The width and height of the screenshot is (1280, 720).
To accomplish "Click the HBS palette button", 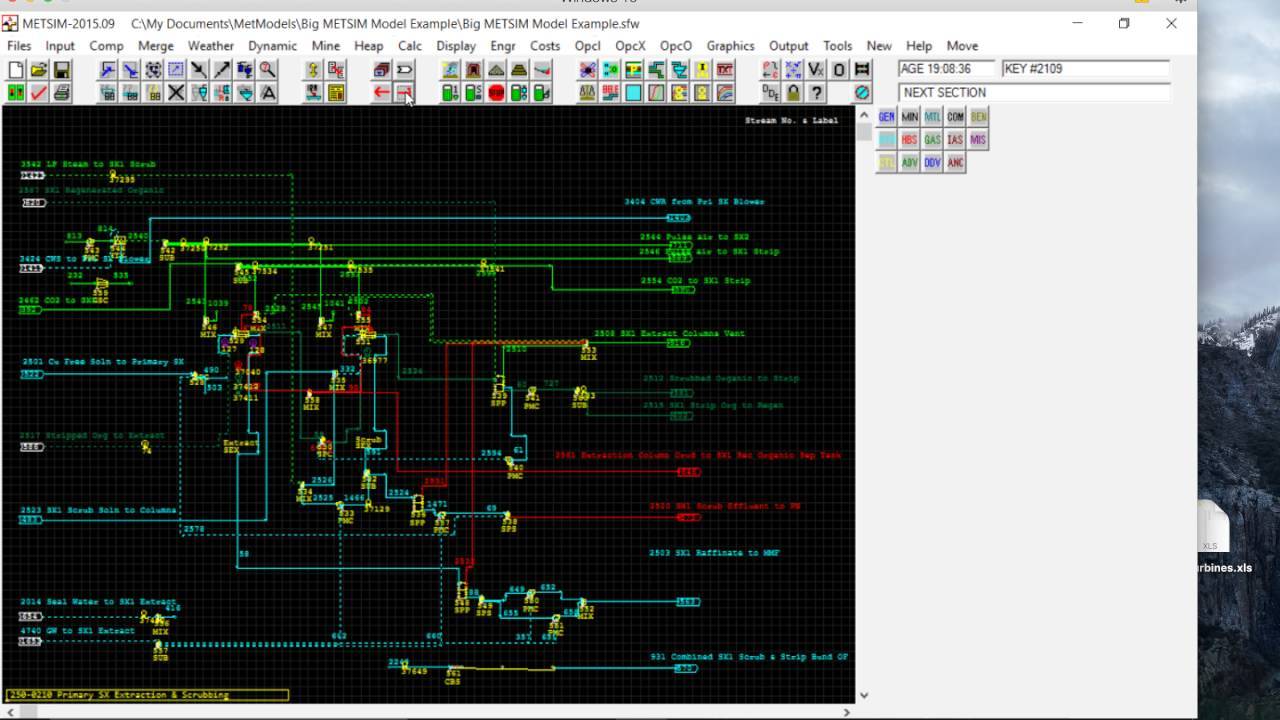I will [909, 140].
